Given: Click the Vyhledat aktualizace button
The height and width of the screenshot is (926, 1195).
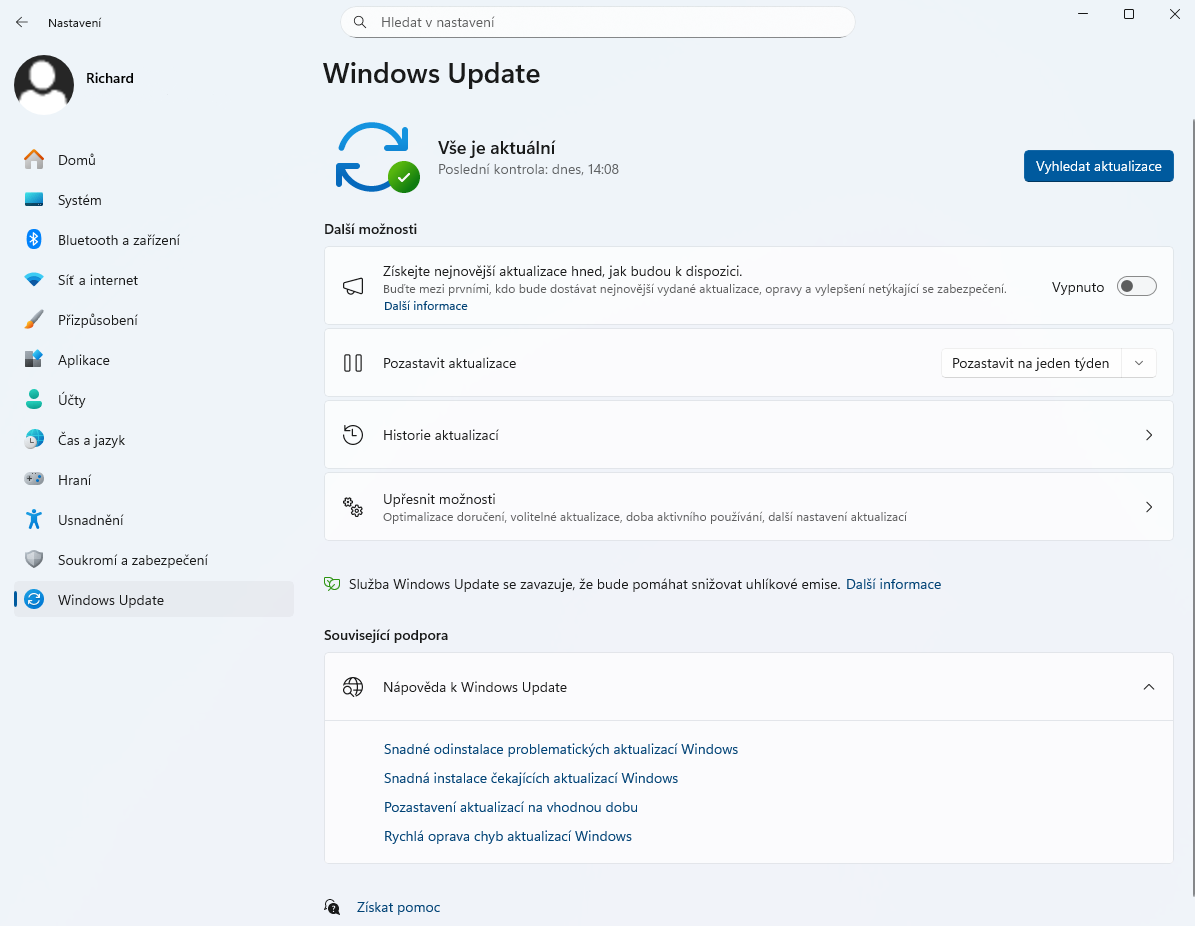Looking at the screenshot, I should click(1098, 166).
